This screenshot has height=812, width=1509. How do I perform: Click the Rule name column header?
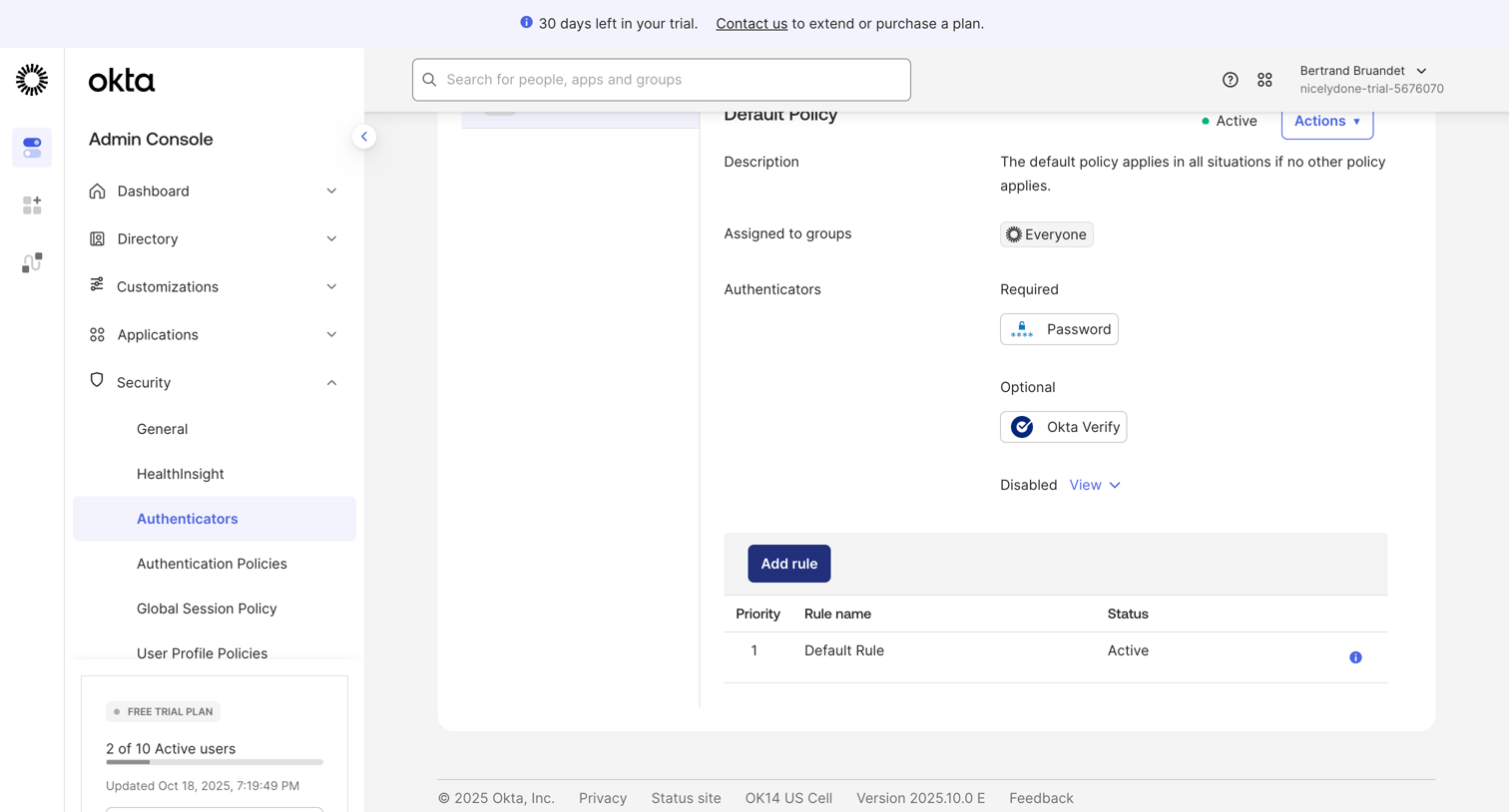pyautogui.click(x=837, y=613)
